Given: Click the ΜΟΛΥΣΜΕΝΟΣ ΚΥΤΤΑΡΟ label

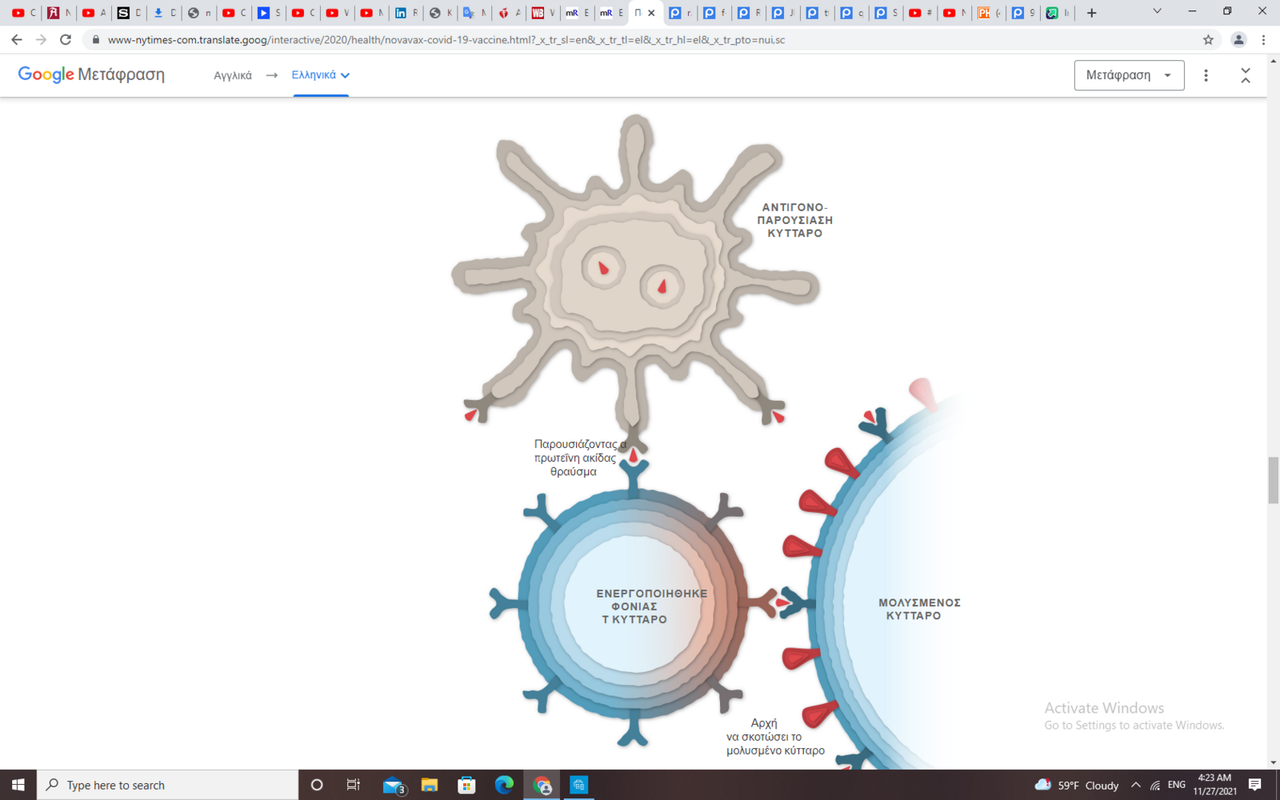Looking at the screenshot, I should coord(919,609).
